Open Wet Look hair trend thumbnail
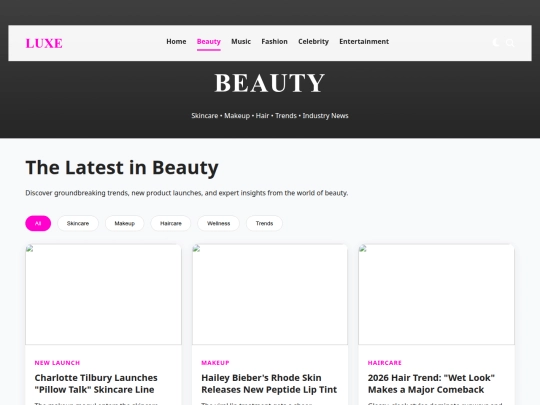Image resolution: width=540 pixels, height=405 pixels. [436, 294]
